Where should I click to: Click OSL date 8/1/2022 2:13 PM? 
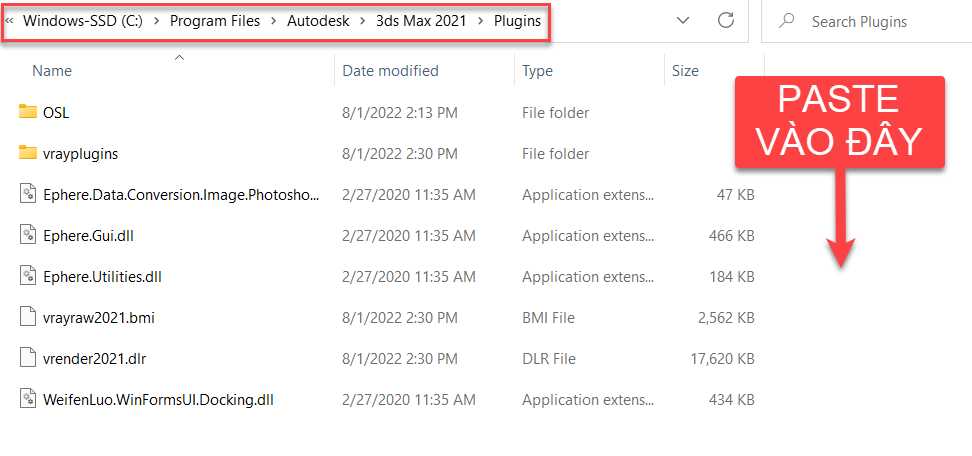tap(400, 112)
